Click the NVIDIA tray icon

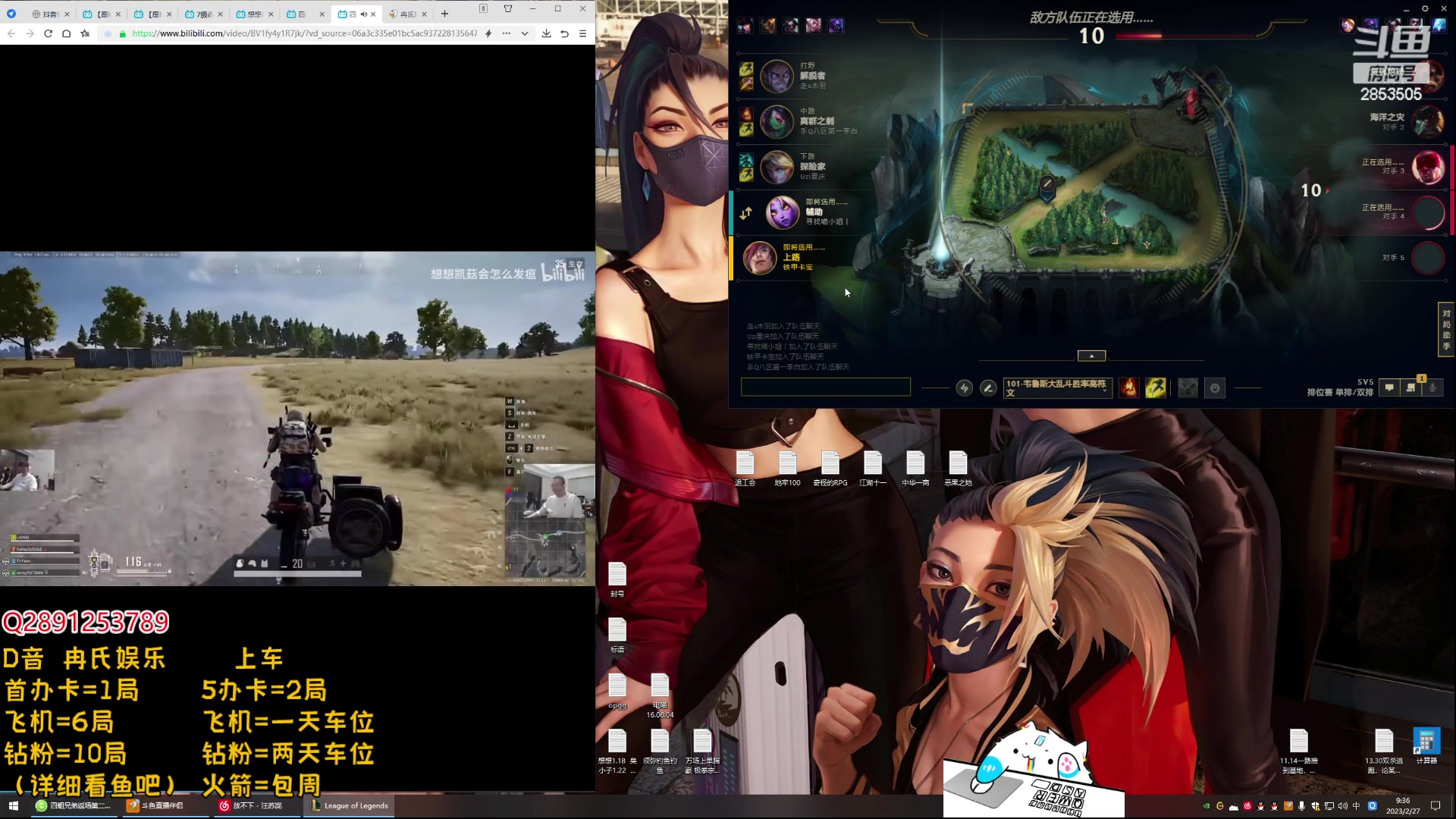point(1207,806)
